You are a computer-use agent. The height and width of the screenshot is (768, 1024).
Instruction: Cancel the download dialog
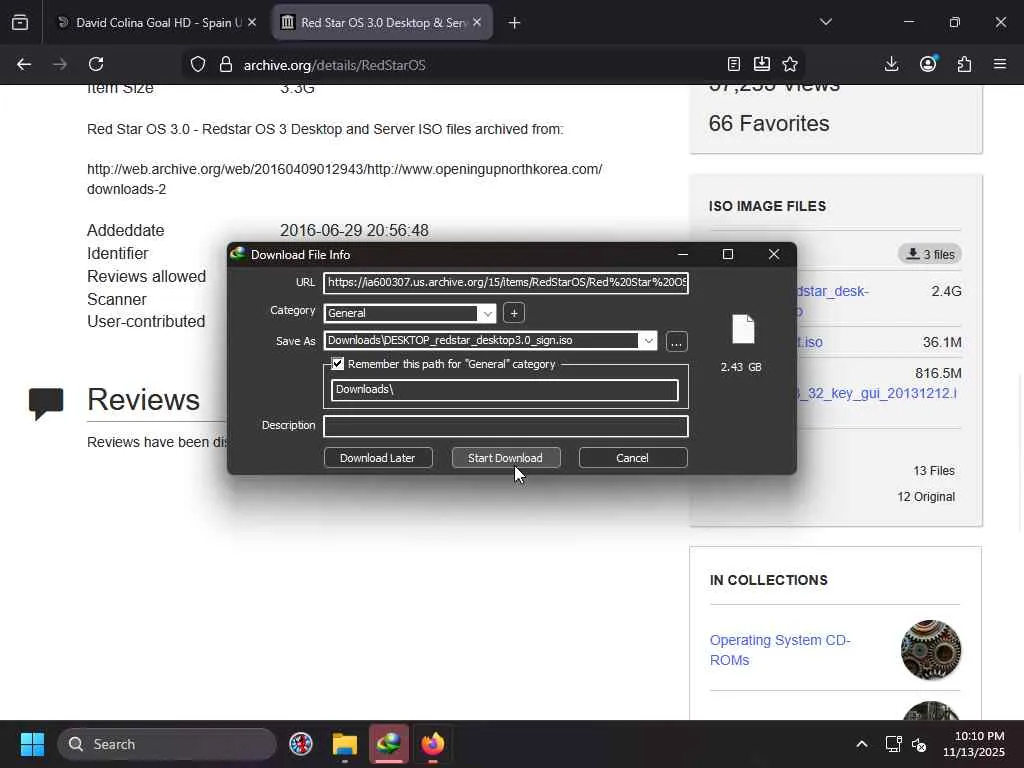tap(633, 458)
